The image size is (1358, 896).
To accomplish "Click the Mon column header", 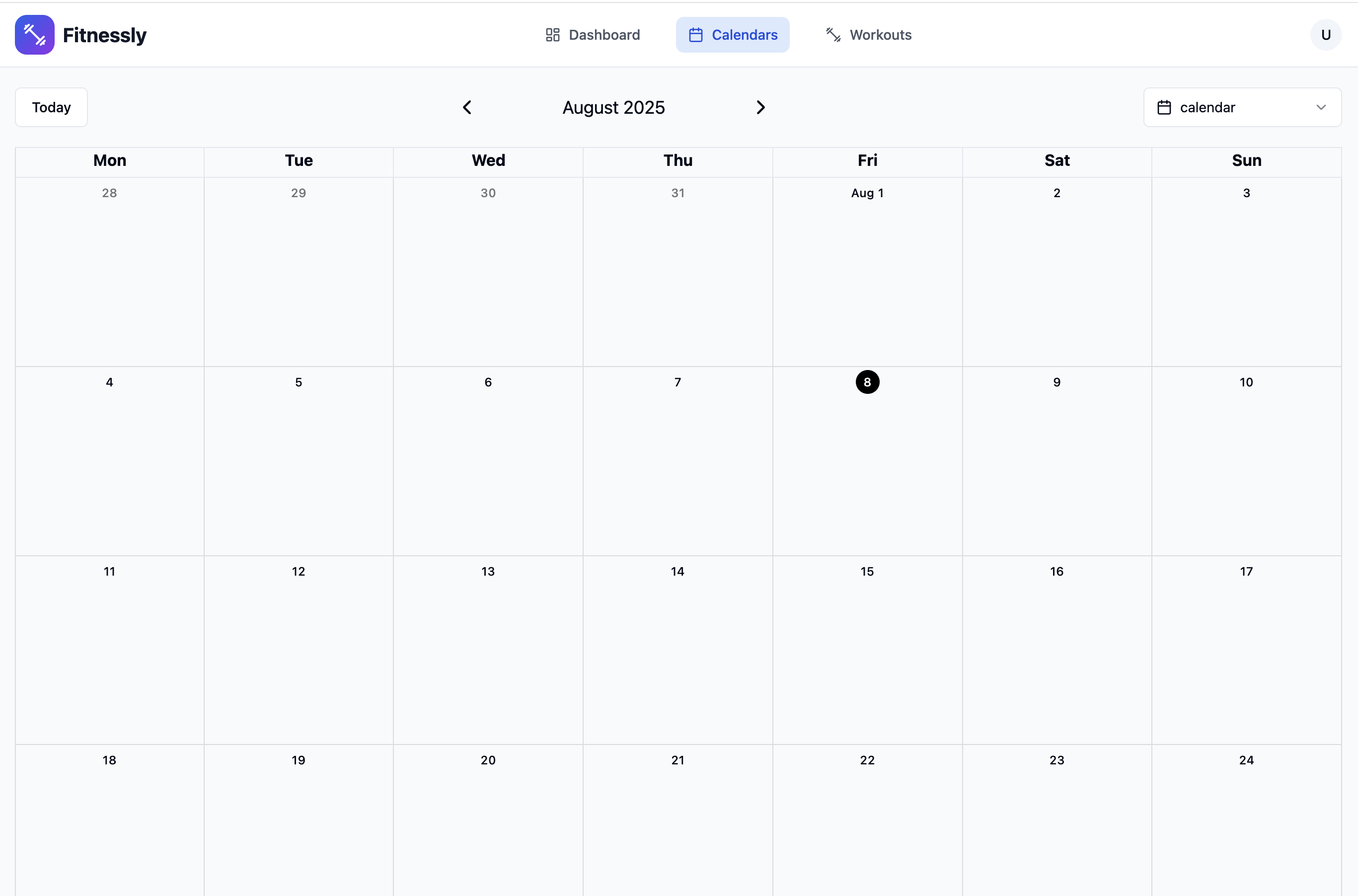I will pyautogui.click(x=110, y=160).
